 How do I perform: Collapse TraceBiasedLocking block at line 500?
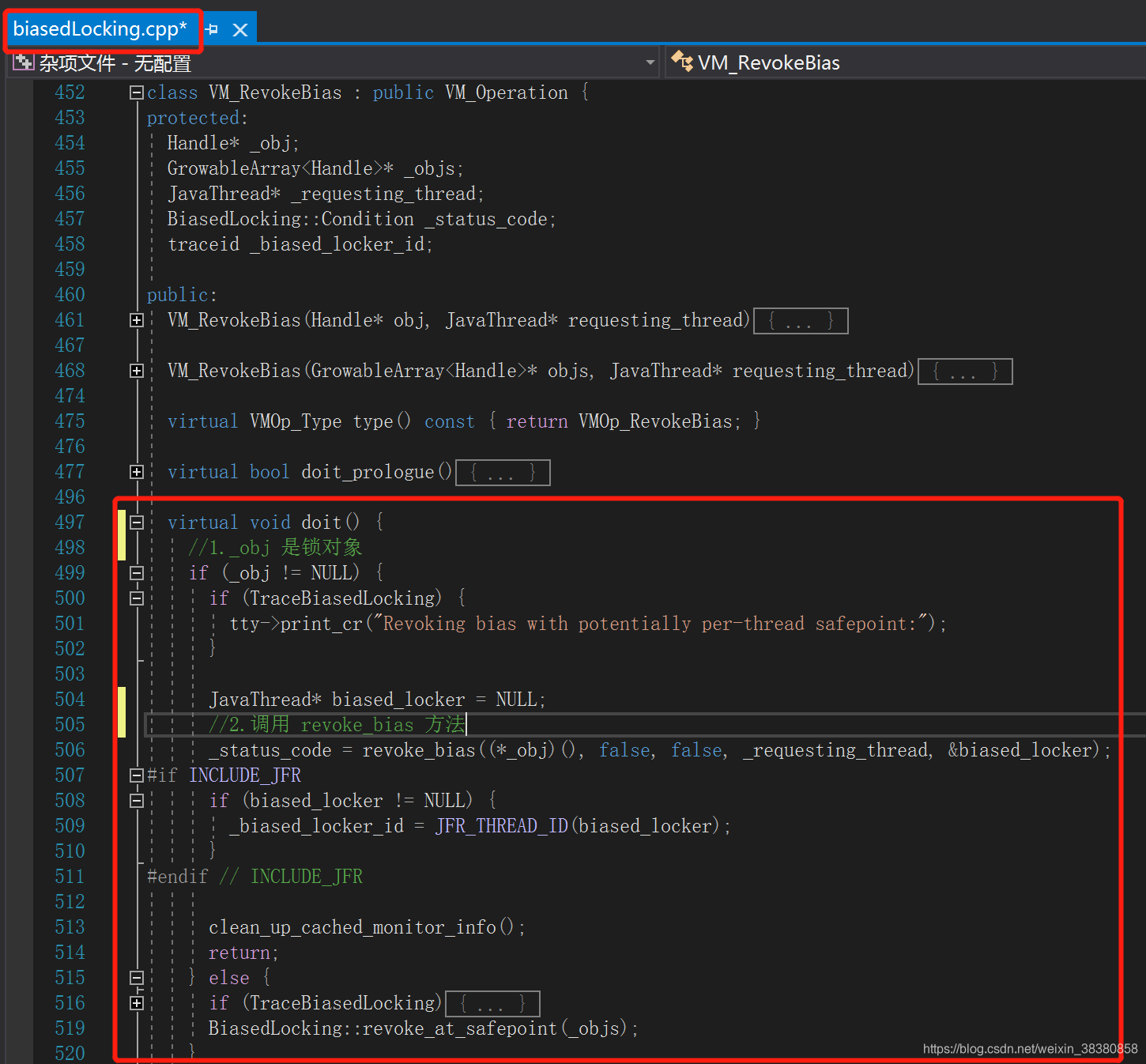tap(137, 598)
